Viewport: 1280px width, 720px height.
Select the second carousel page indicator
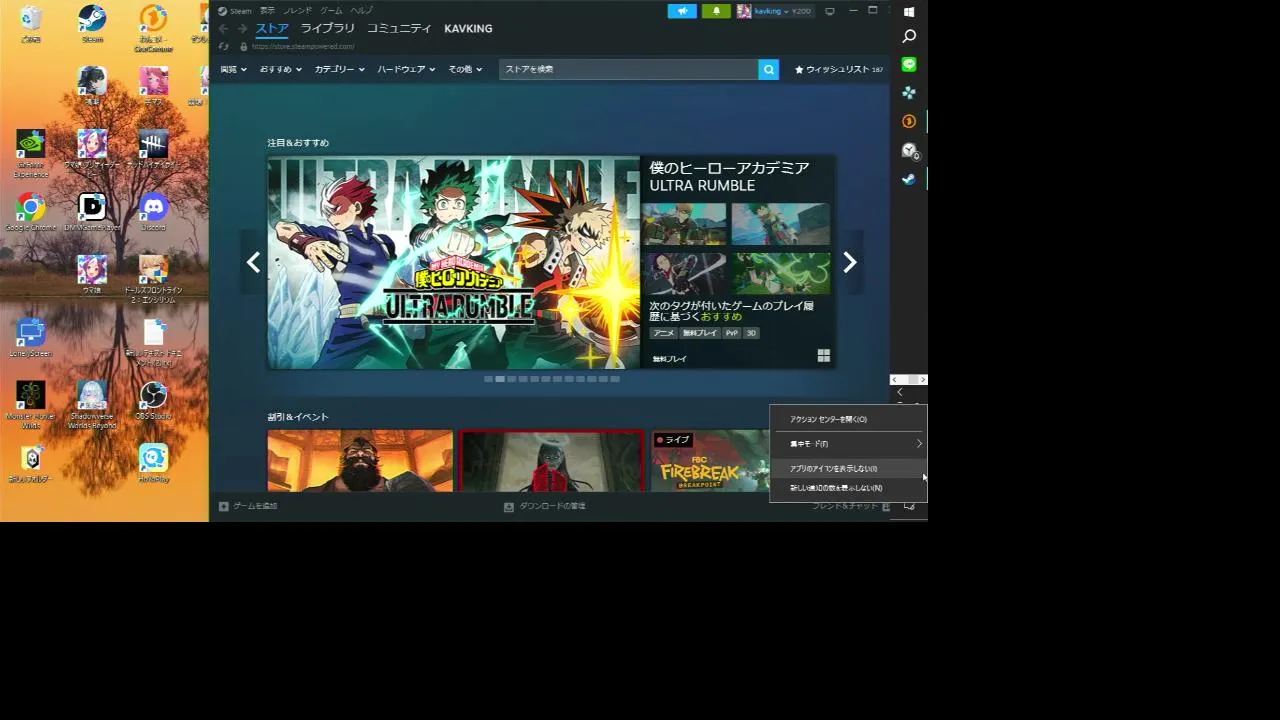500,379
